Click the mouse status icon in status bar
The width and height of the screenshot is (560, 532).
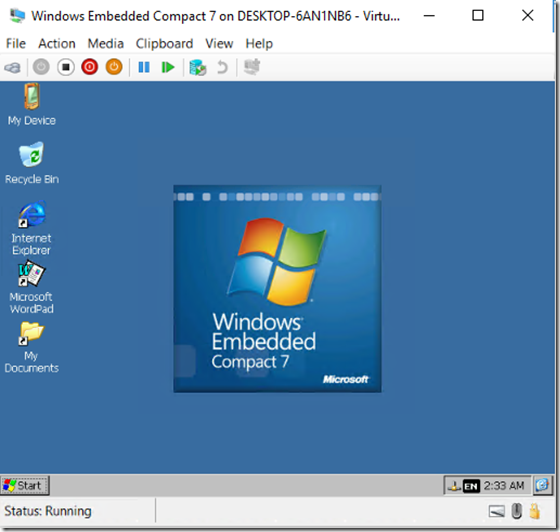pos(516,511)
